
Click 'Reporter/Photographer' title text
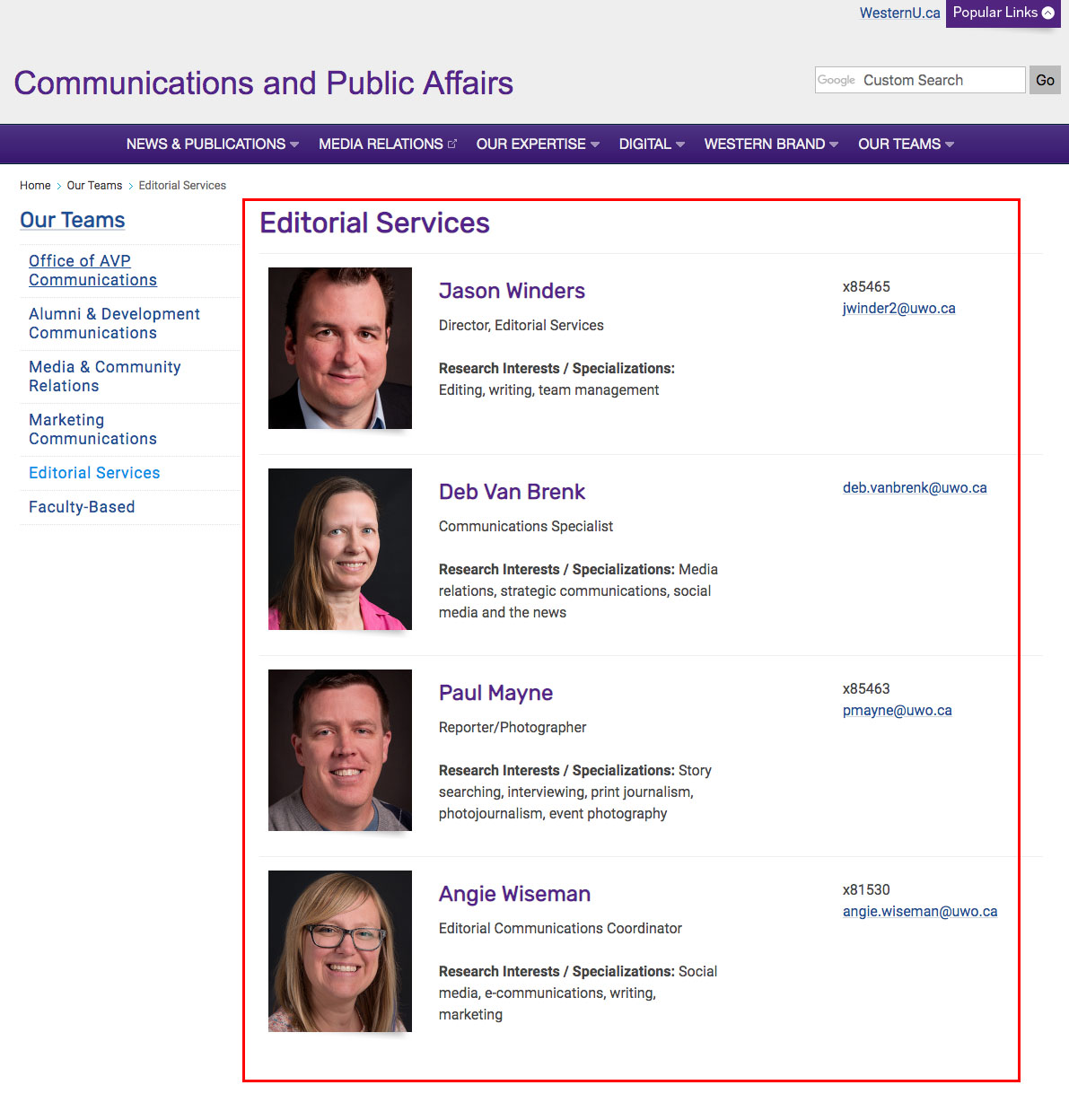(513, 727)
